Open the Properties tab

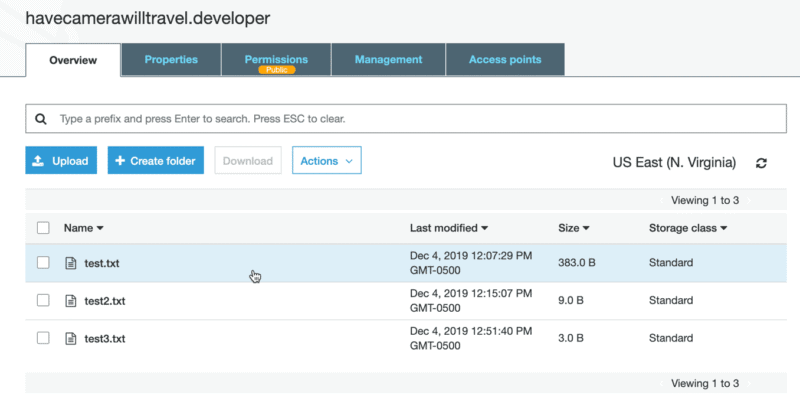tap(171, 60)
